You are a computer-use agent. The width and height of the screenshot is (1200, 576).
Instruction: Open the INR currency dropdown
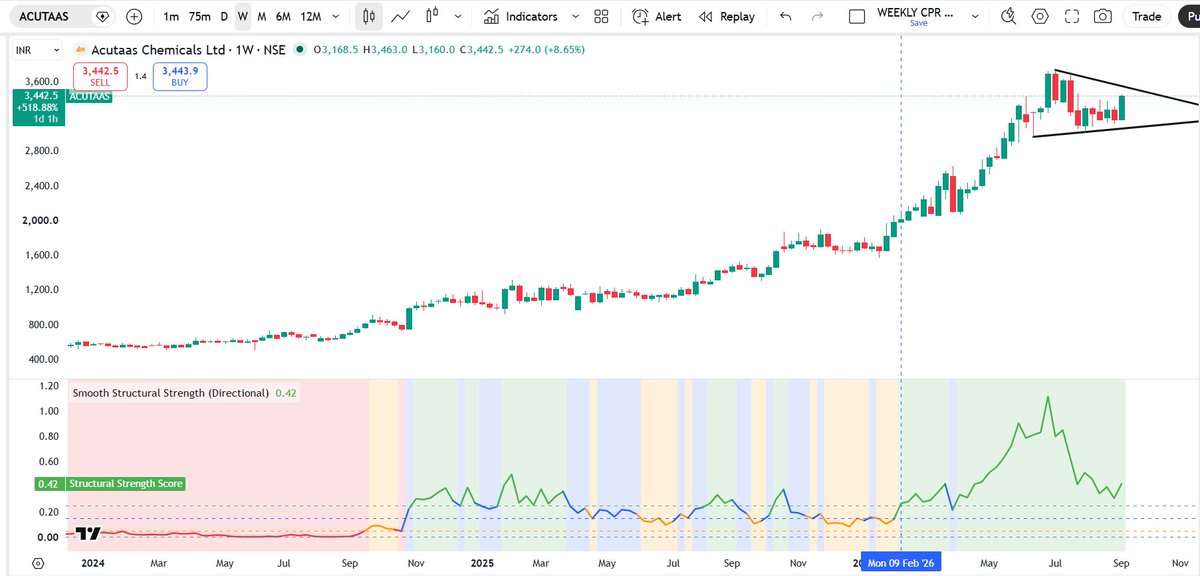[x=37, y=49]
